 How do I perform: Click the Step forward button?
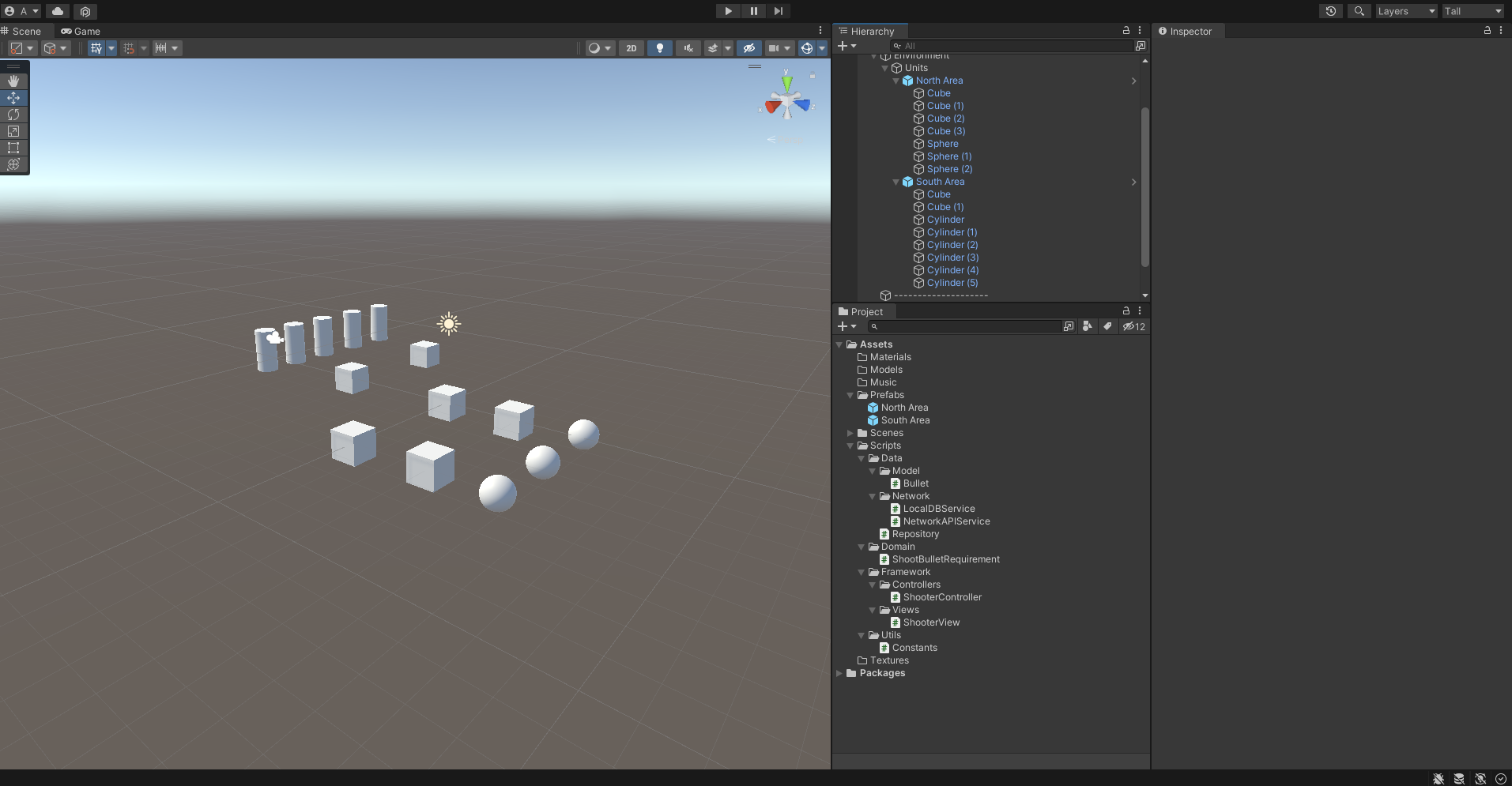(779, 11)
